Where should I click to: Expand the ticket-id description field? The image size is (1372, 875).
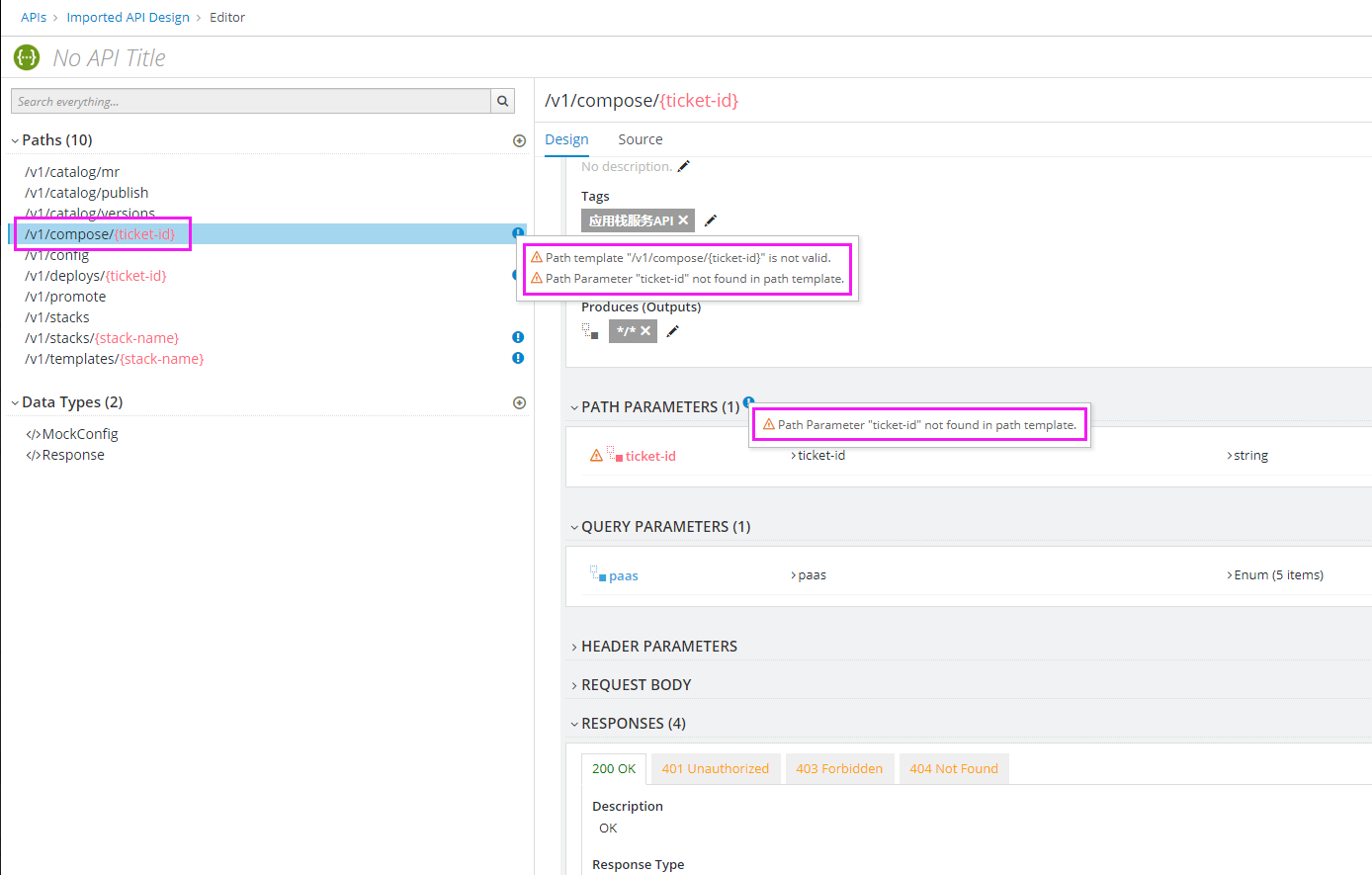pos(818,456)
